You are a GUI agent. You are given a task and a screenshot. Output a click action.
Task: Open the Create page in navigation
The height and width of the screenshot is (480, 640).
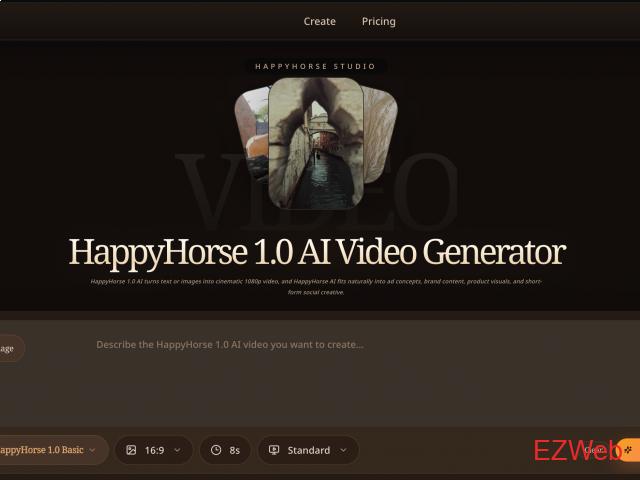point(319,21)
